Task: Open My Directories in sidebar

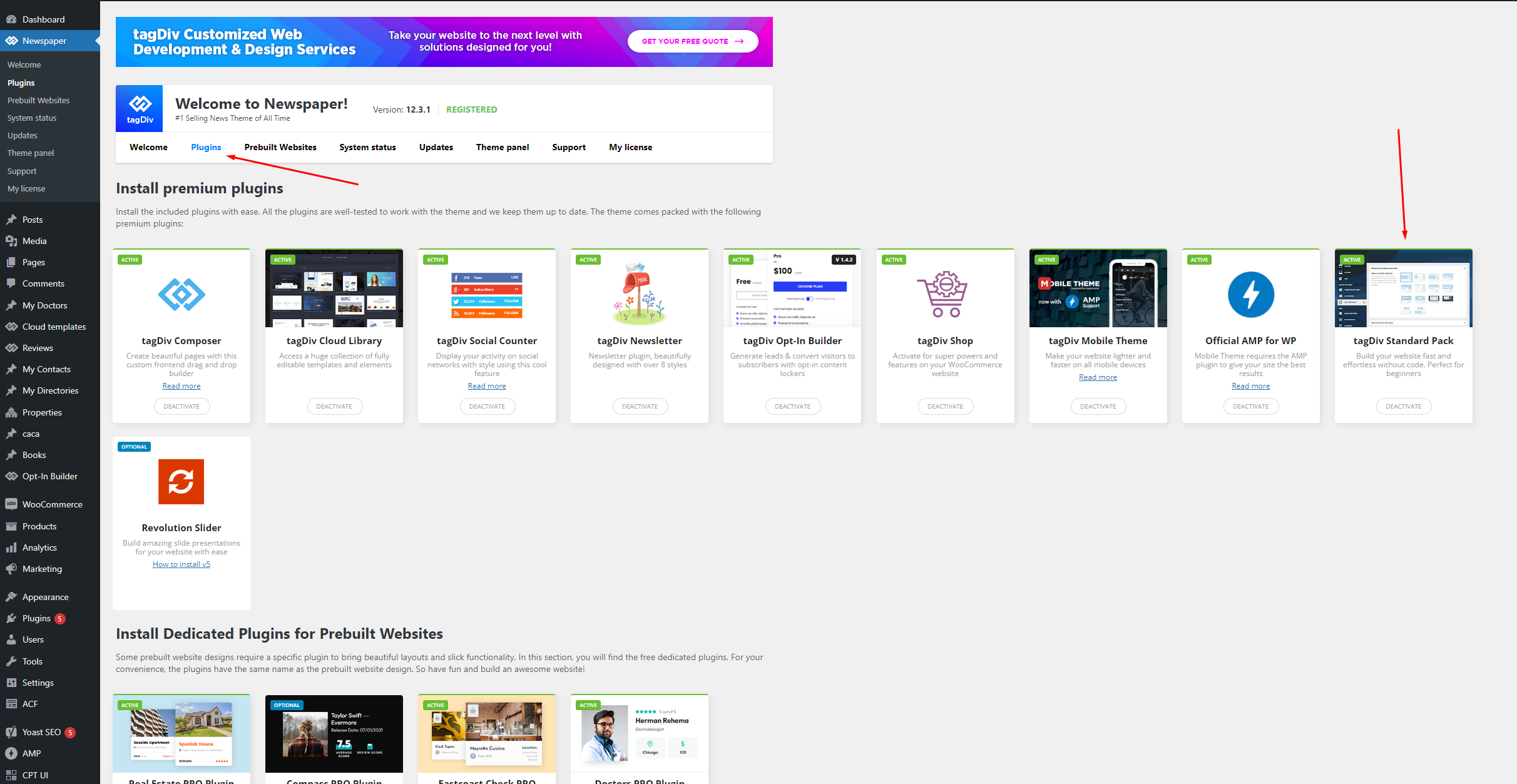Action: click(x=50, y=390)
